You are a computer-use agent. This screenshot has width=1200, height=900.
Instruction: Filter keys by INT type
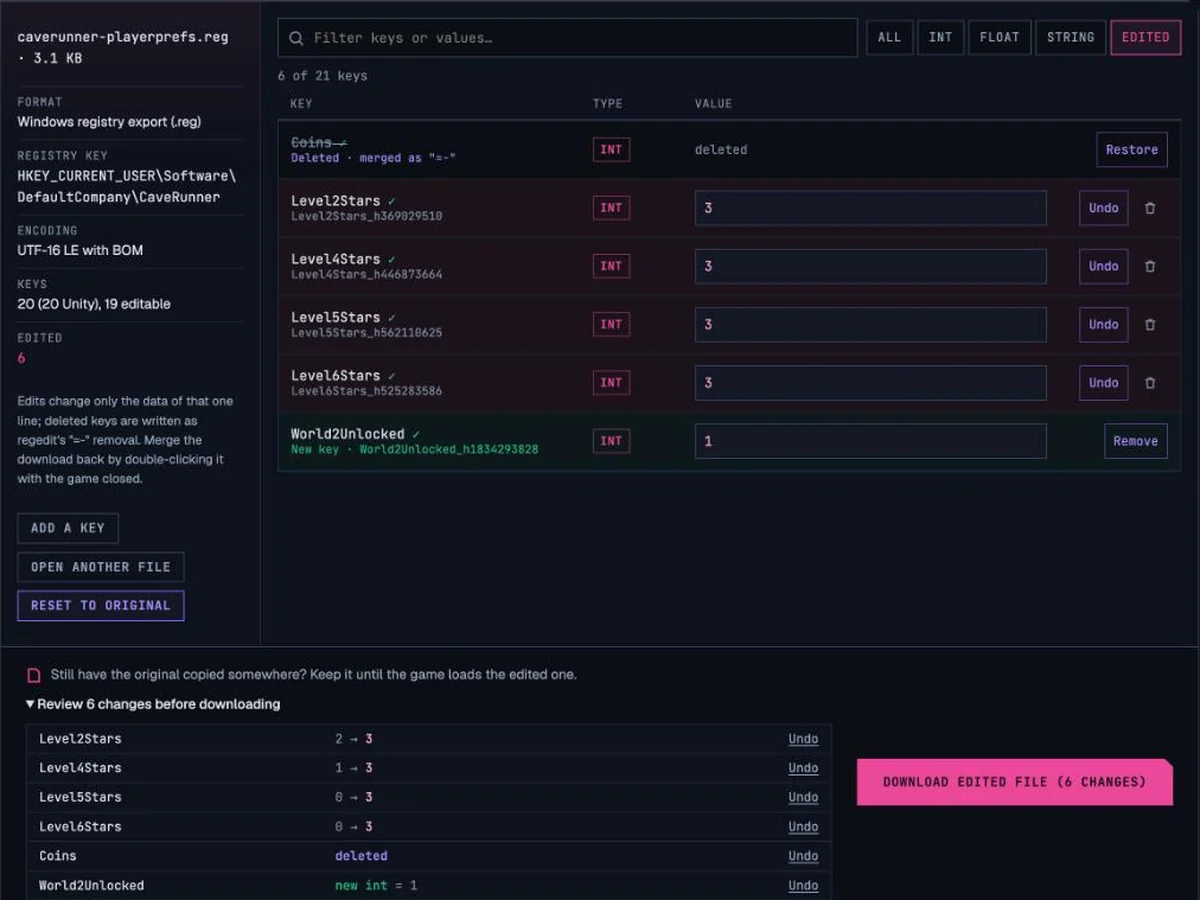(x=940, y=37)
